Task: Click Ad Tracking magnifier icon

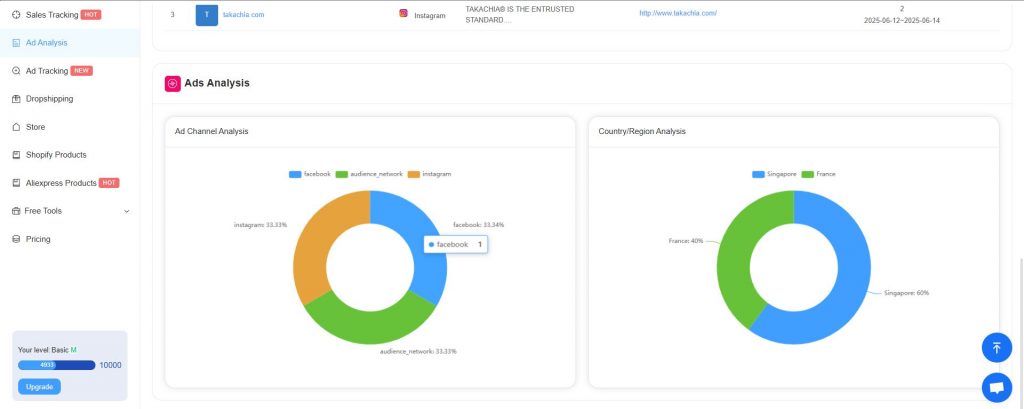Action: (16, 71)
